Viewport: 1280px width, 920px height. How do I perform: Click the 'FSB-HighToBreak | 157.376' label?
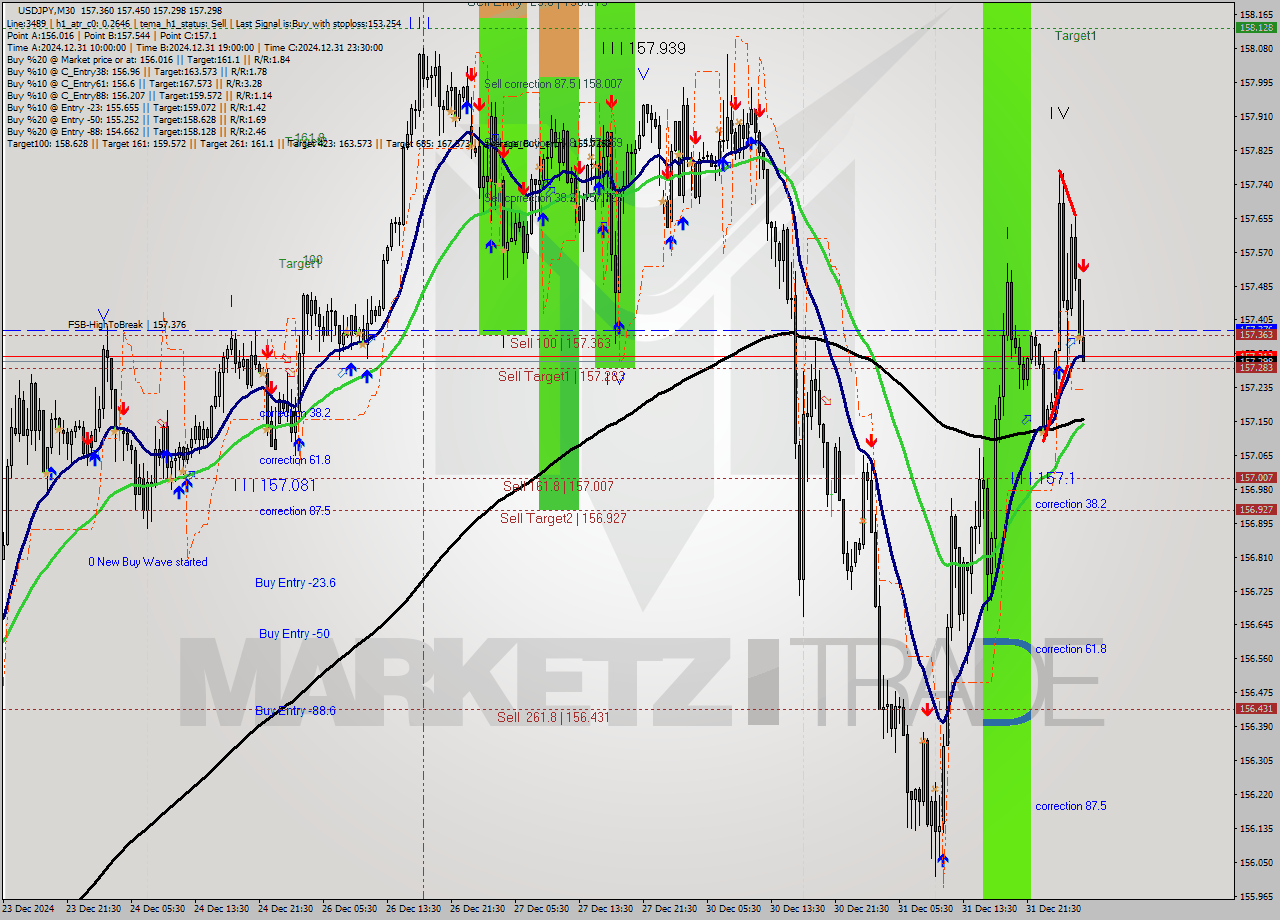tap(128, 325)
